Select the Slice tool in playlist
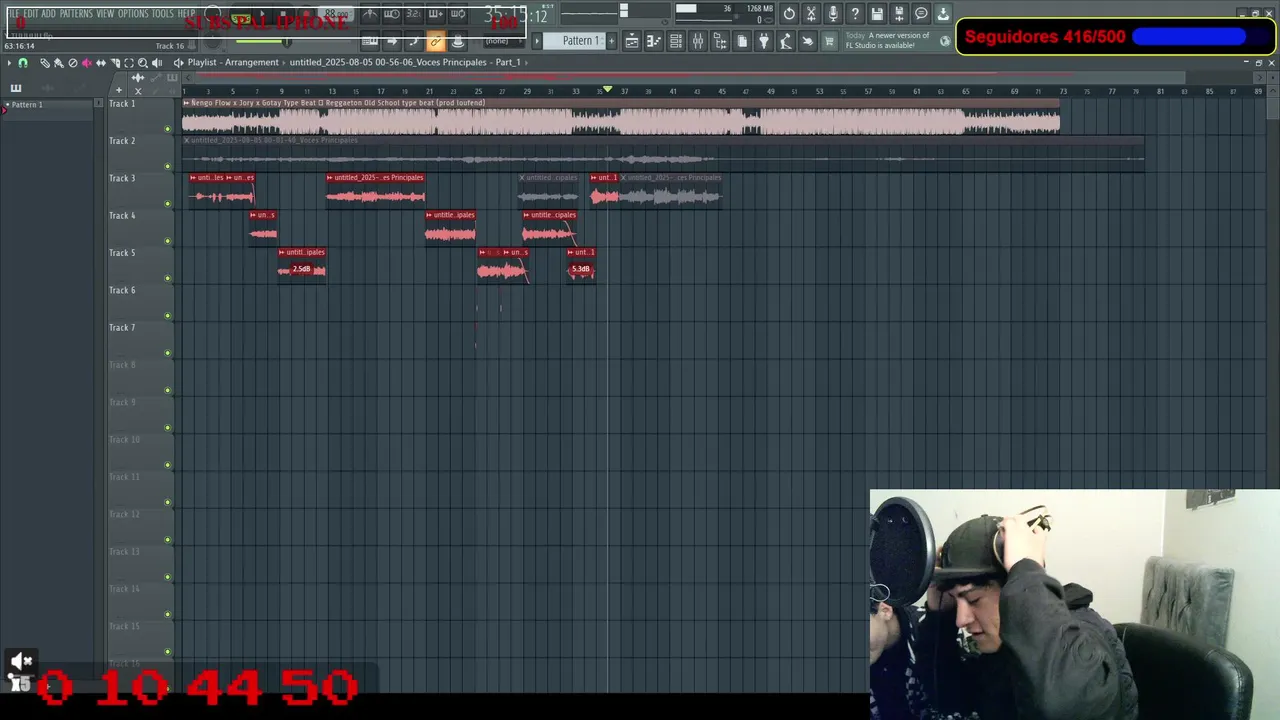The image size is (1280, 720). [x=115, y=63]
